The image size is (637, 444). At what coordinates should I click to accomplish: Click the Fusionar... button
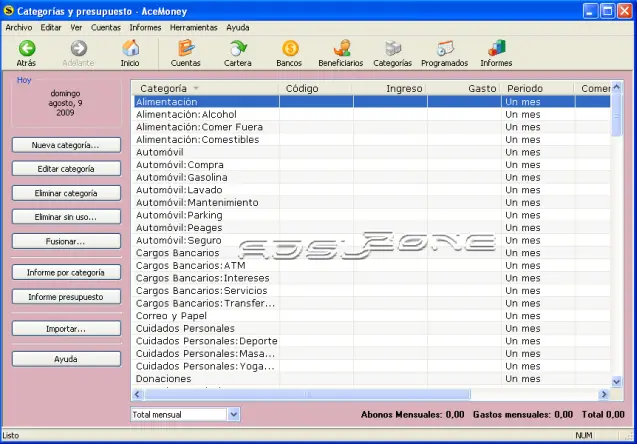[x=66, y=241]
